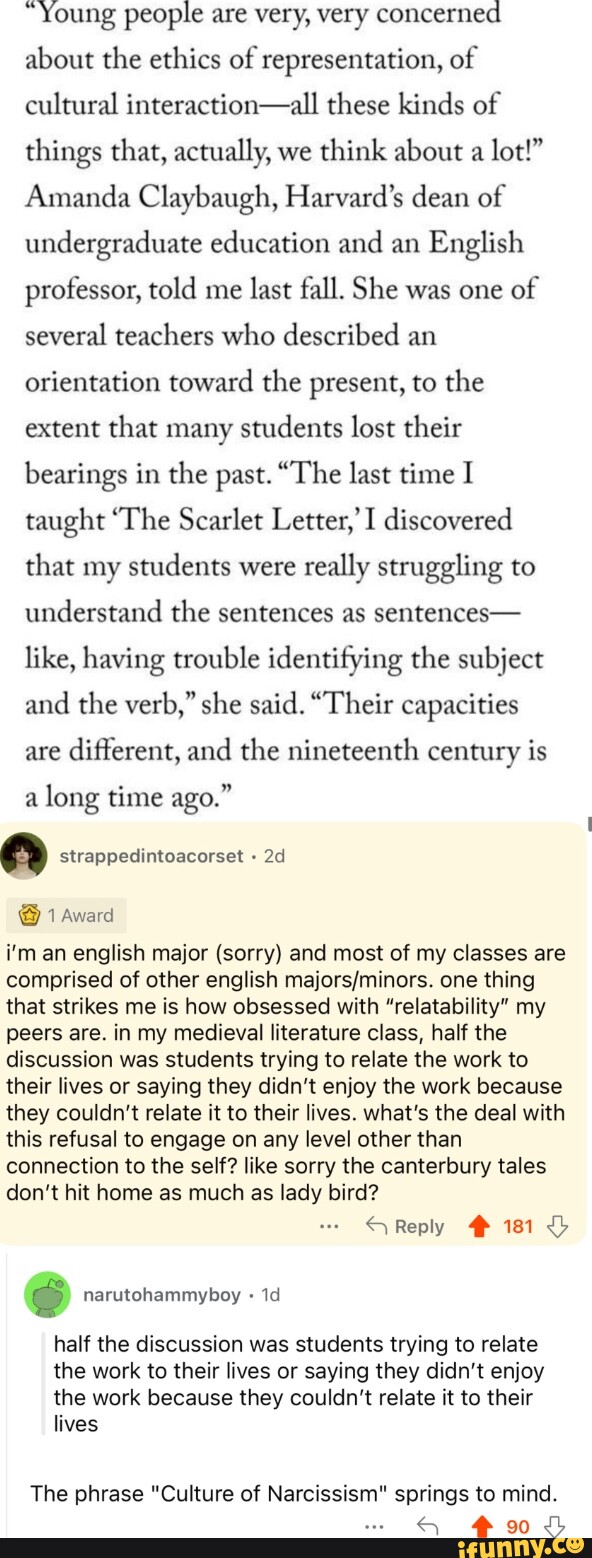Click the 1d timestamp on the reply

pos(270,1295)
